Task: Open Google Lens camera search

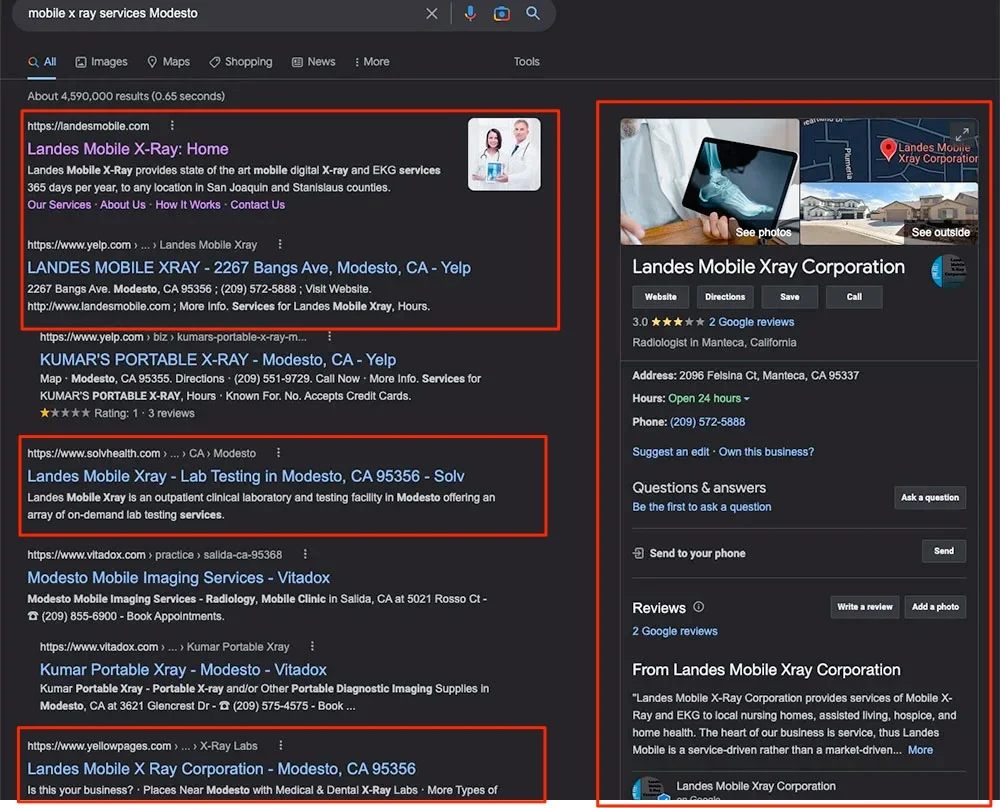Action: pos(501,14)
